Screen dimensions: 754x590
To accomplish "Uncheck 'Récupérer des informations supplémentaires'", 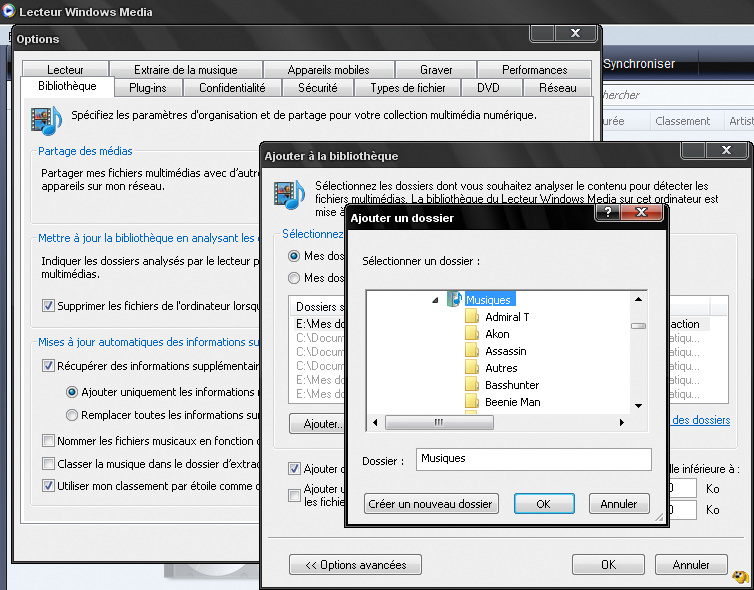I will tap(48, 365).
